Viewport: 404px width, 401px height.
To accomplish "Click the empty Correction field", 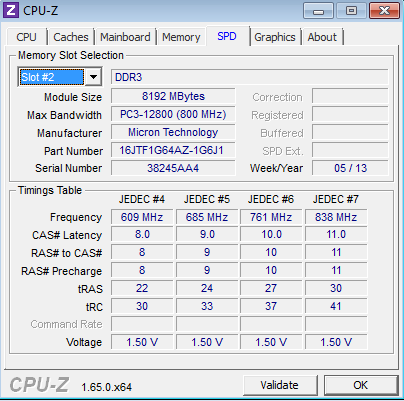I will coord(350,96).
